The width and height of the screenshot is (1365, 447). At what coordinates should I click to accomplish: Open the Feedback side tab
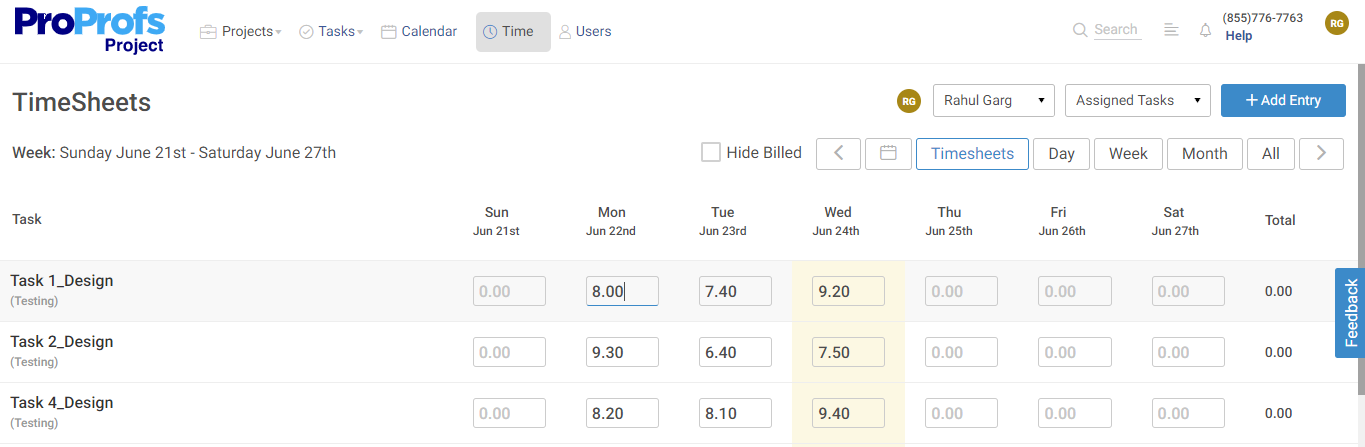tap(1350, 312)
